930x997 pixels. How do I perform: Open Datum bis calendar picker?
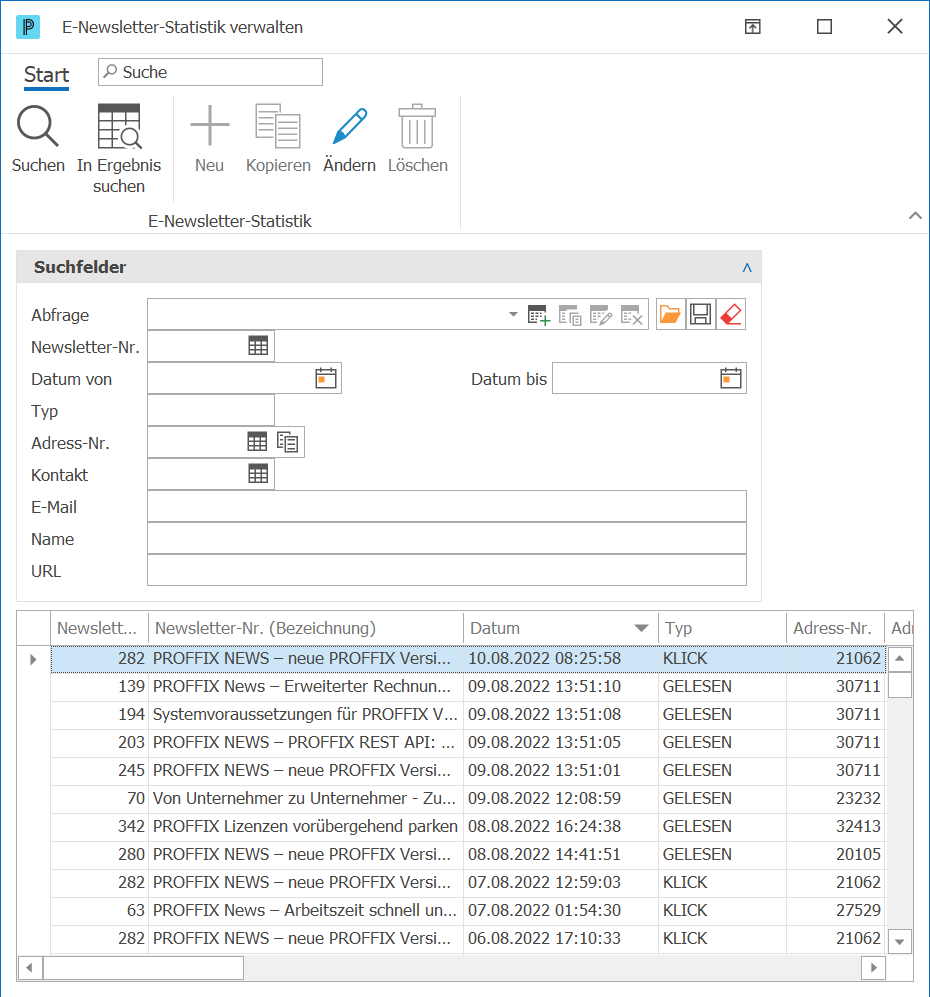pyautogui.click(x=731, y=378)
